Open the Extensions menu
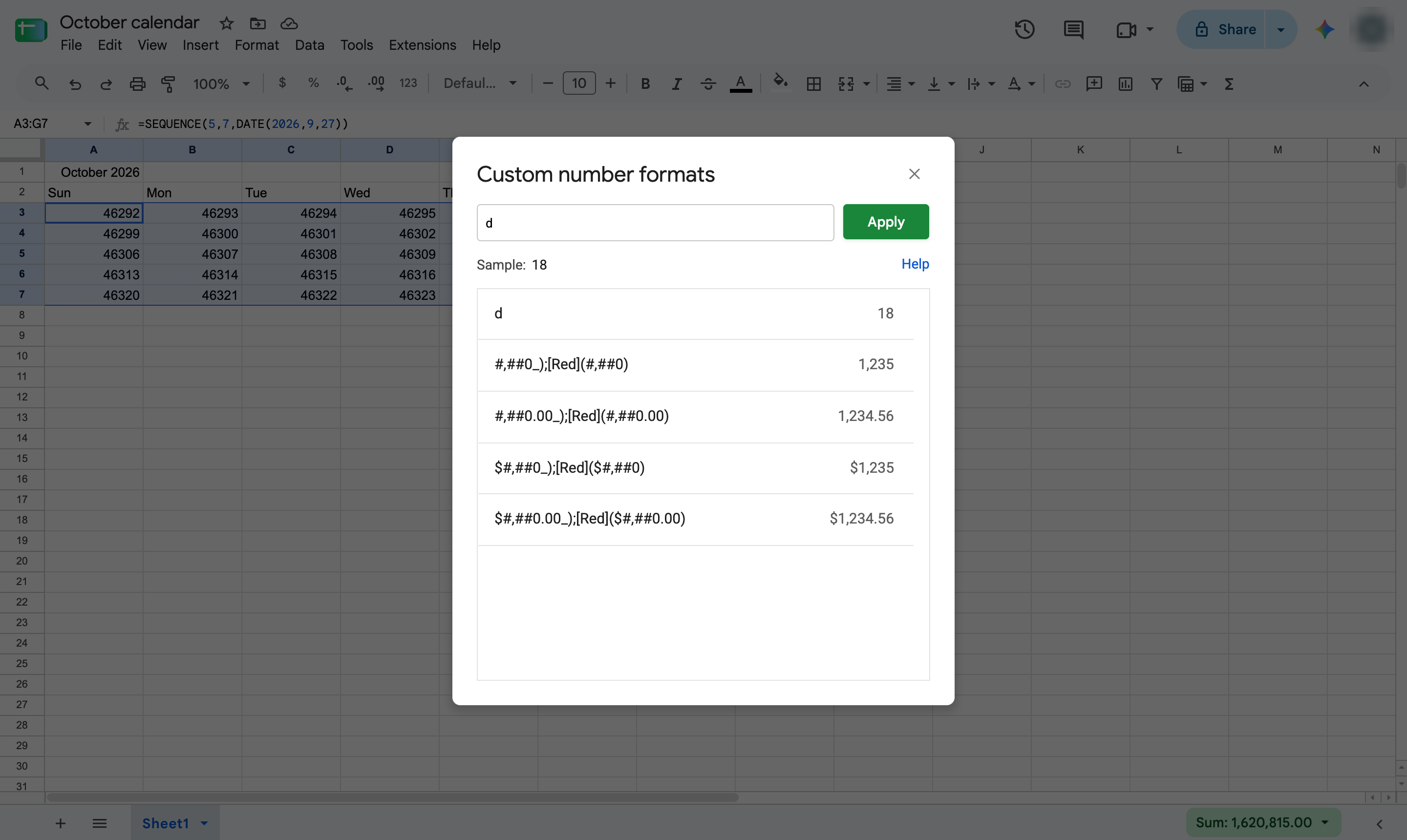The image size is (1407, 840). [x=423, y=45]
